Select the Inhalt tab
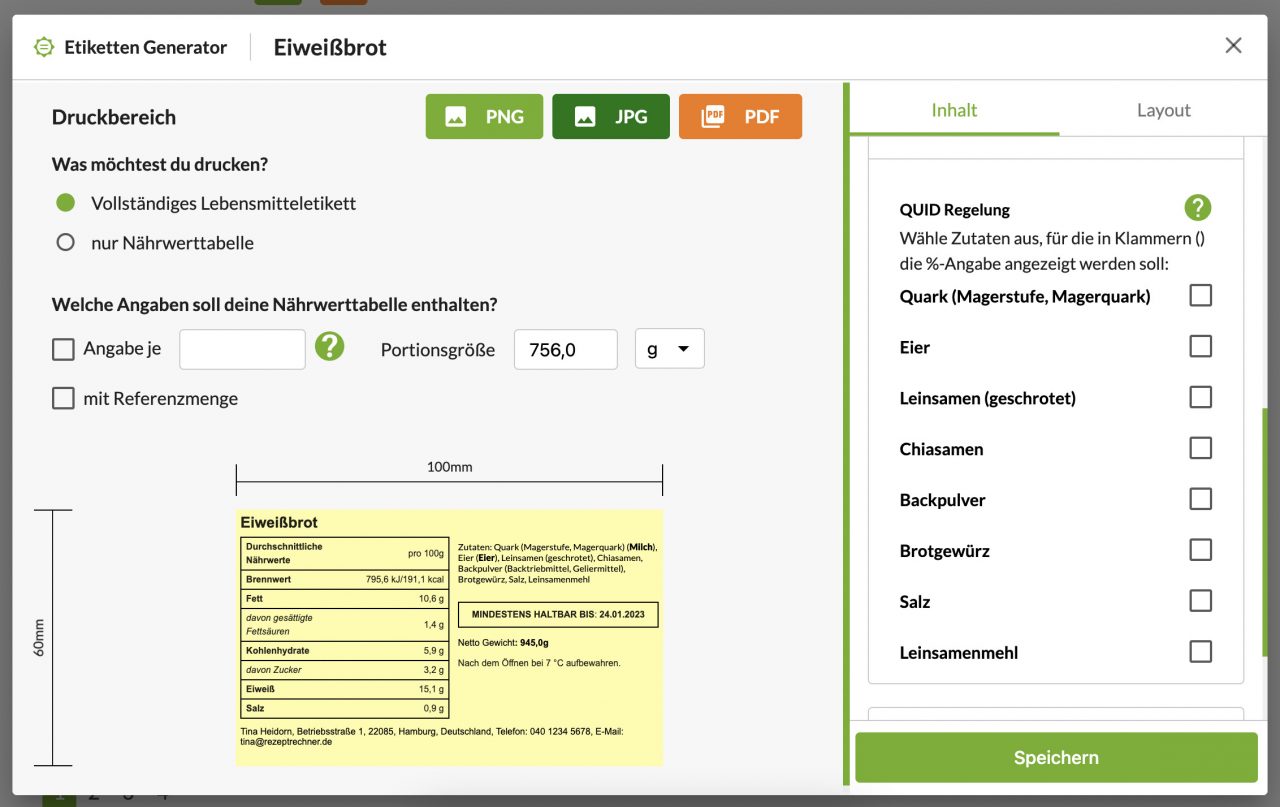This screenshot has height=807, width=1280. [x=954, y=110]
